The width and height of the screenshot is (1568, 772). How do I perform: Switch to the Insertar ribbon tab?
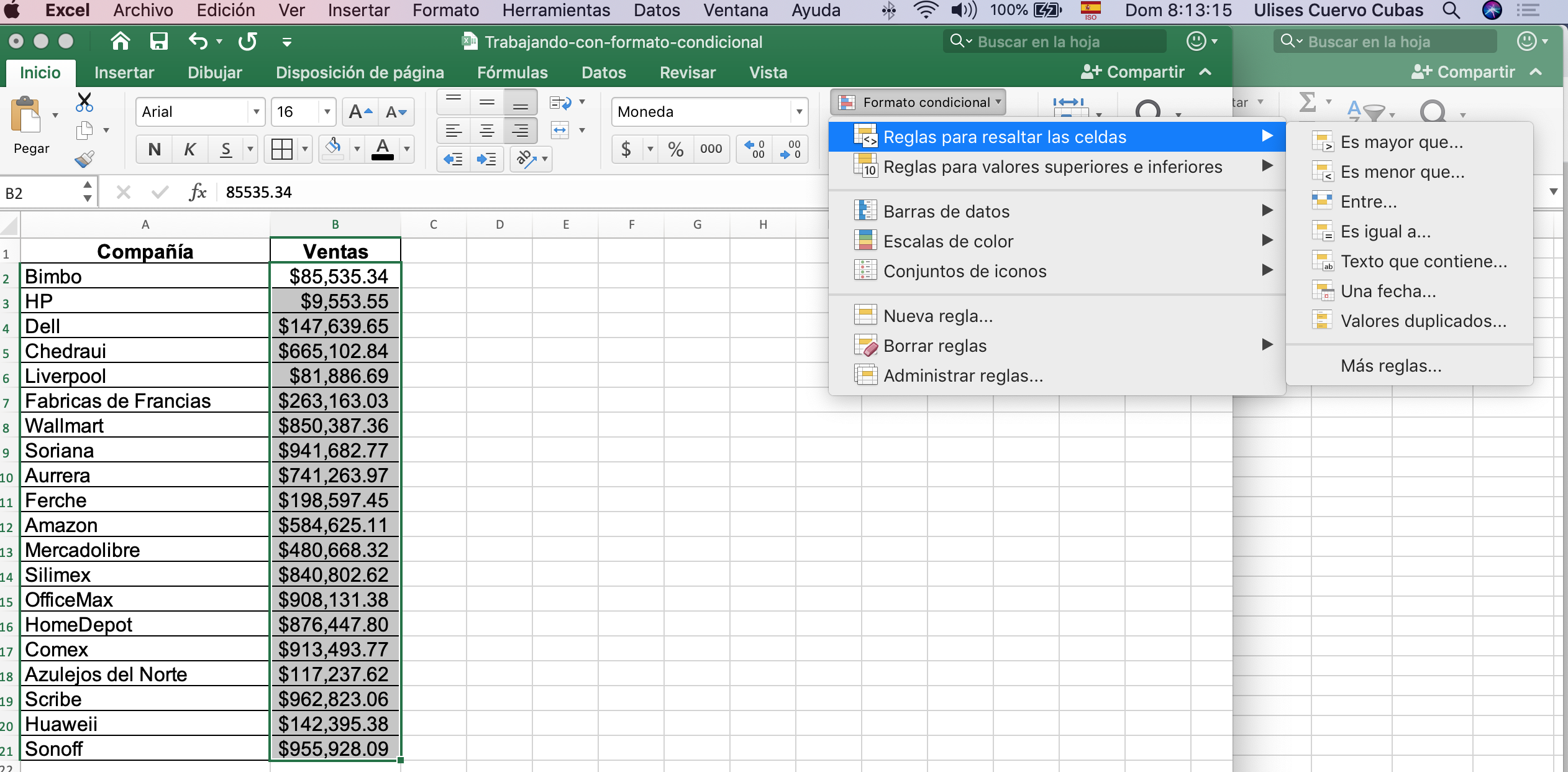(124, 73)
